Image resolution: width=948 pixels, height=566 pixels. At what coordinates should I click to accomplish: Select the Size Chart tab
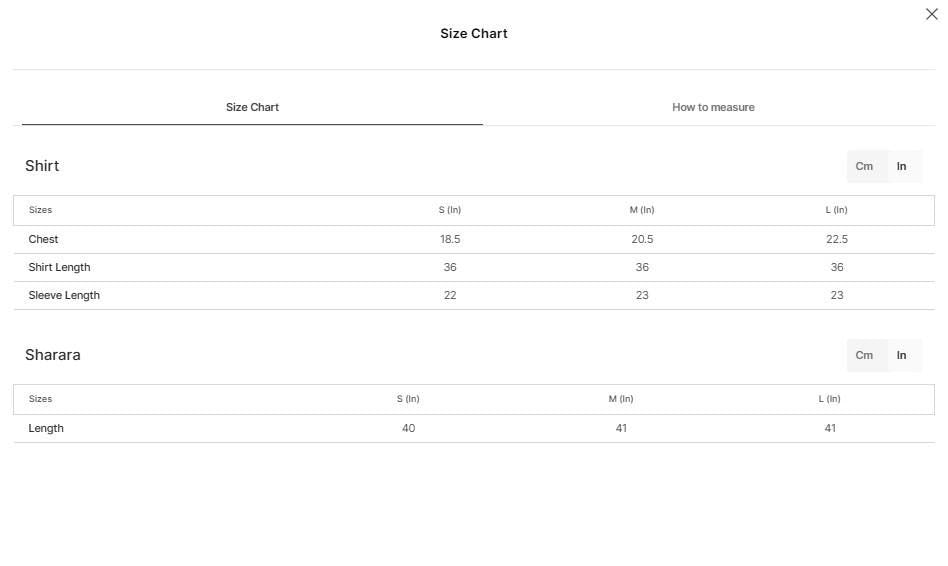click(x=252, y=107)
